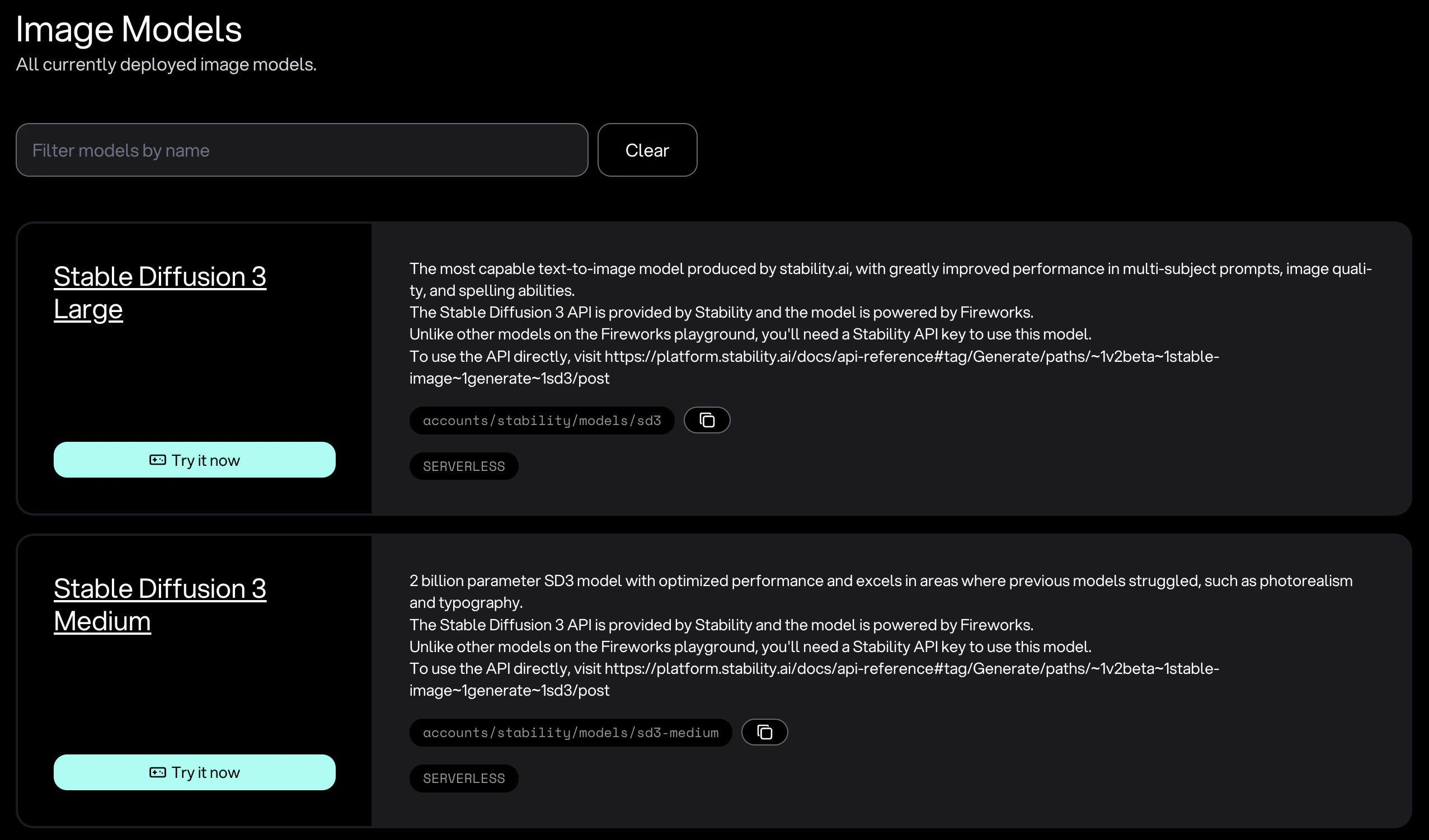Click the playground icon in the Large model's Try it now button
The image size is (1429, 840).
157,460
